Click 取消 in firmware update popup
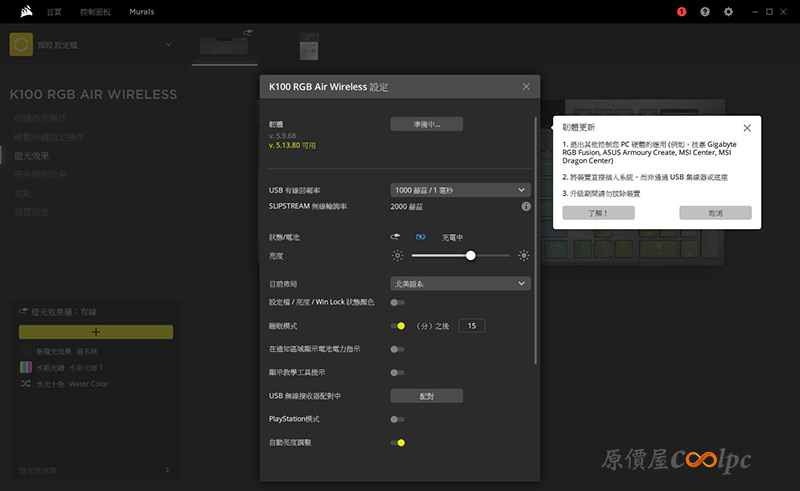The image size is (800, 491). click(715, 213)
